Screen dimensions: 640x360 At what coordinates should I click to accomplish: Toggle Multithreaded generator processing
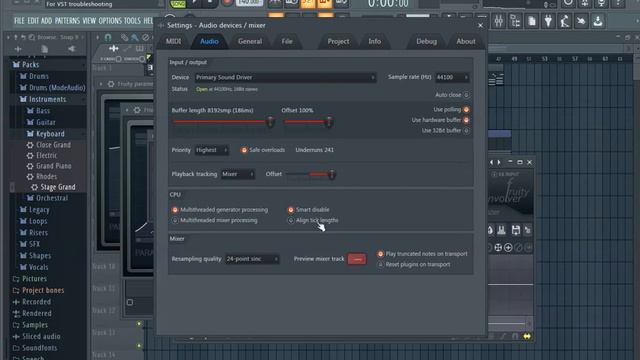[x=175, y=210]
